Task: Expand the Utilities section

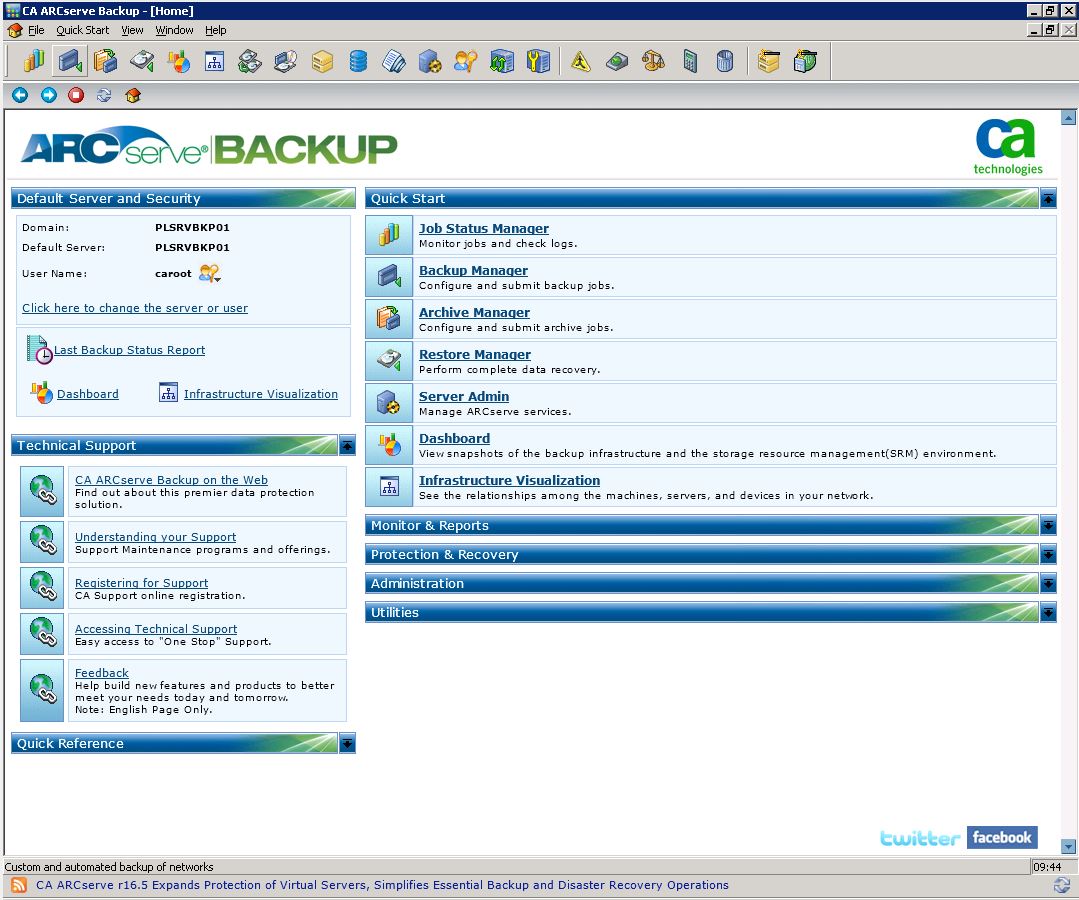Action: pyautogui.click(x=1048, y=612)
